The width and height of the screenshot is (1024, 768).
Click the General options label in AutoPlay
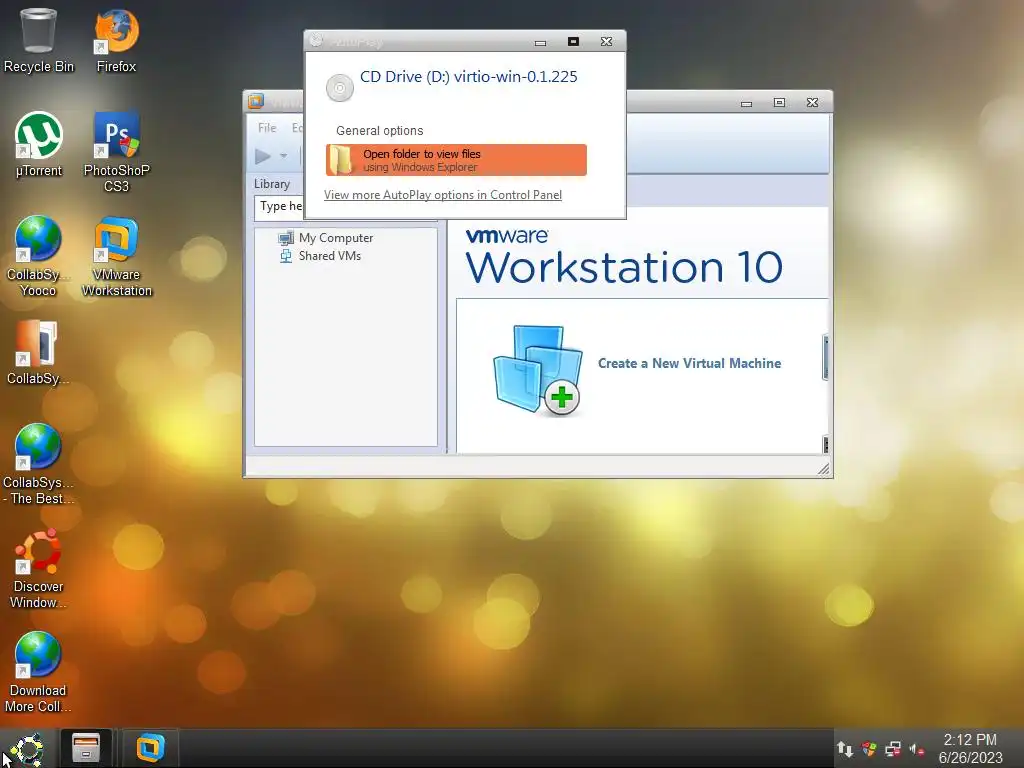379,131
